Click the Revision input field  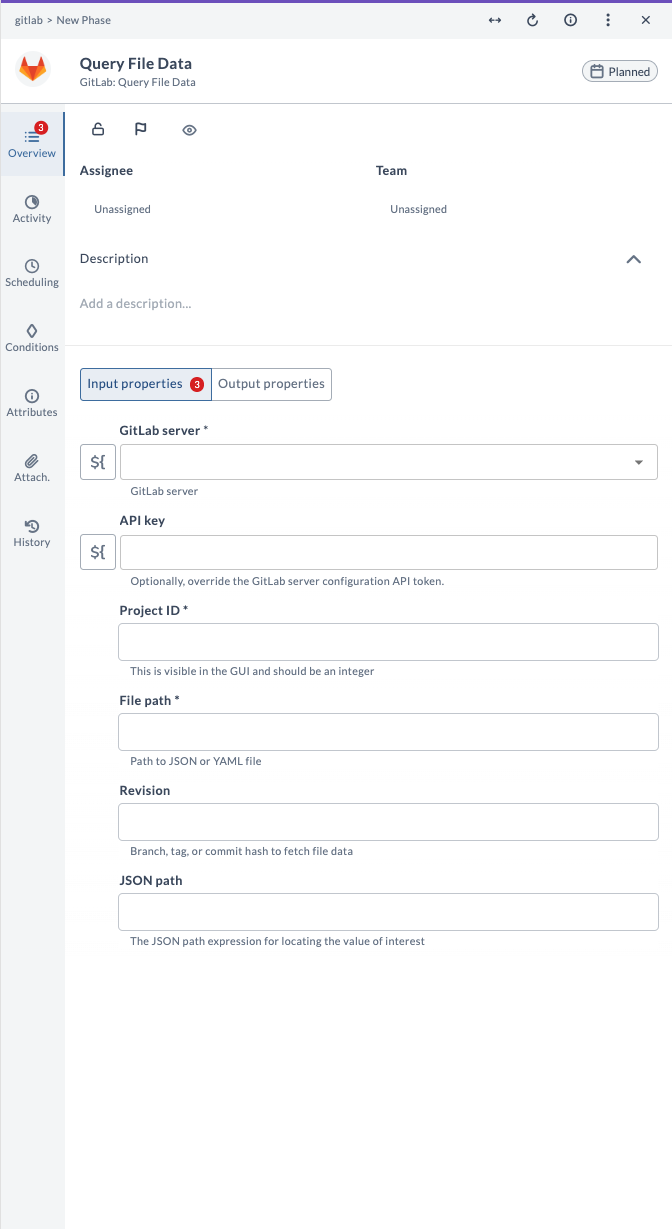pos(389,822)
